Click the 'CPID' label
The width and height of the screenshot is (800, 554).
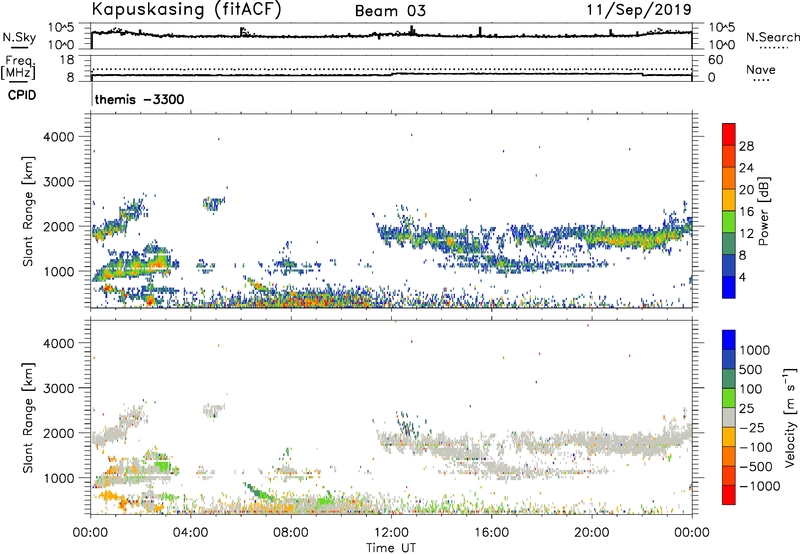(22, 95)
